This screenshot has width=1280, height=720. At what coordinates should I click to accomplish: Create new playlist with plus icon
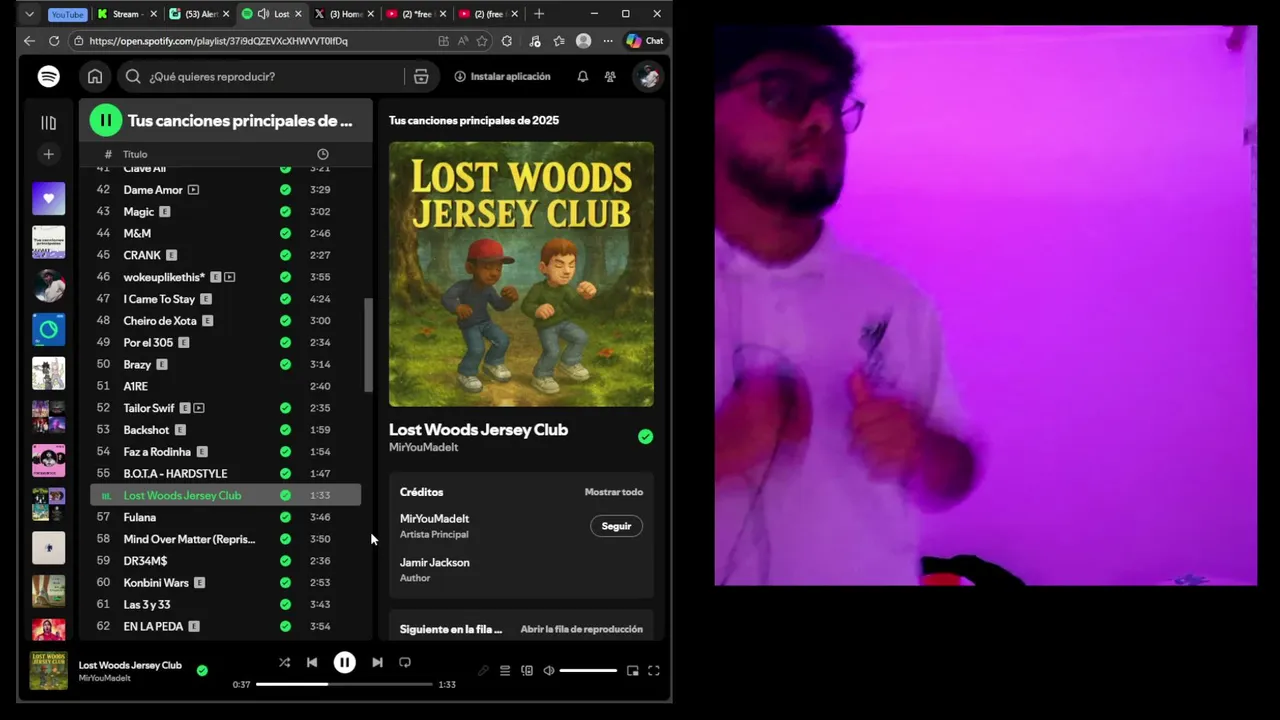[48, 154]
